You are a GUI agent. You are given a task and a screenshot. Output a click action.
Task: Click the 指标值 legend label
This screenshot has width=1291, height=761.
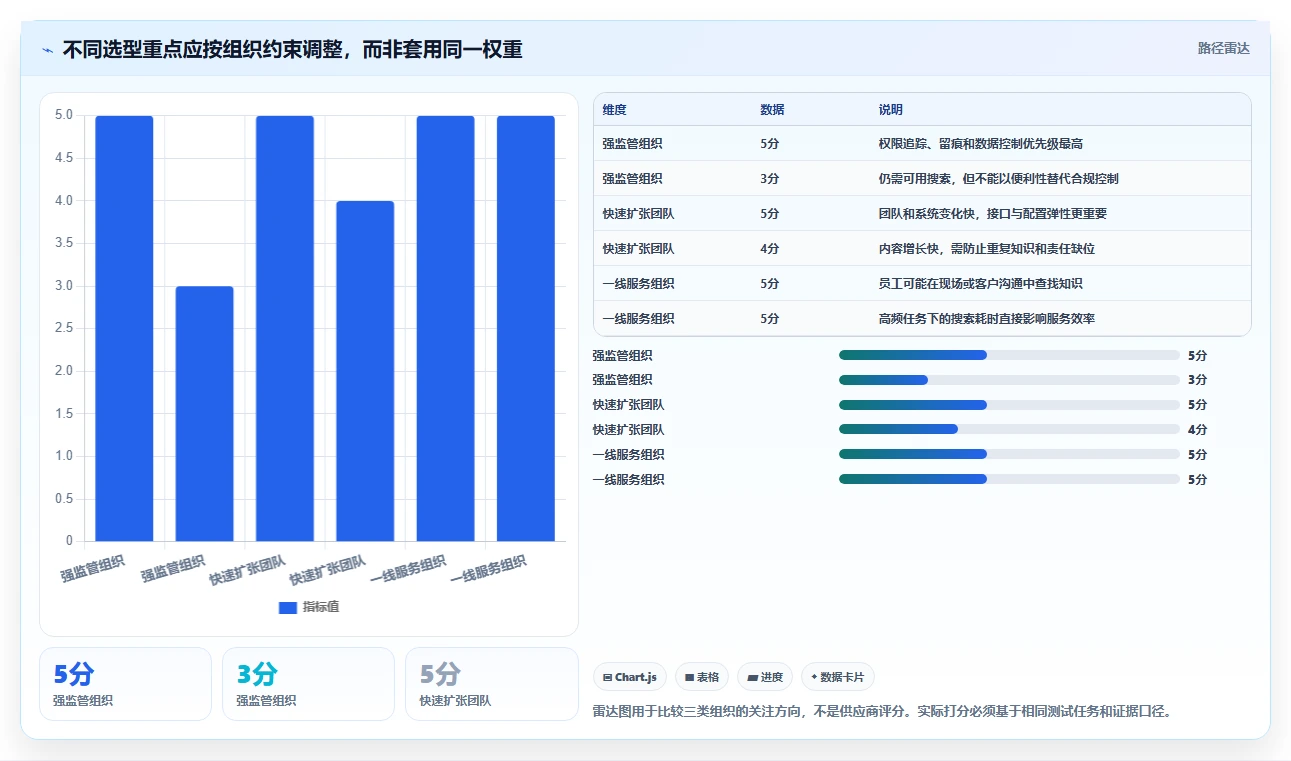click(x=321, y=607)
